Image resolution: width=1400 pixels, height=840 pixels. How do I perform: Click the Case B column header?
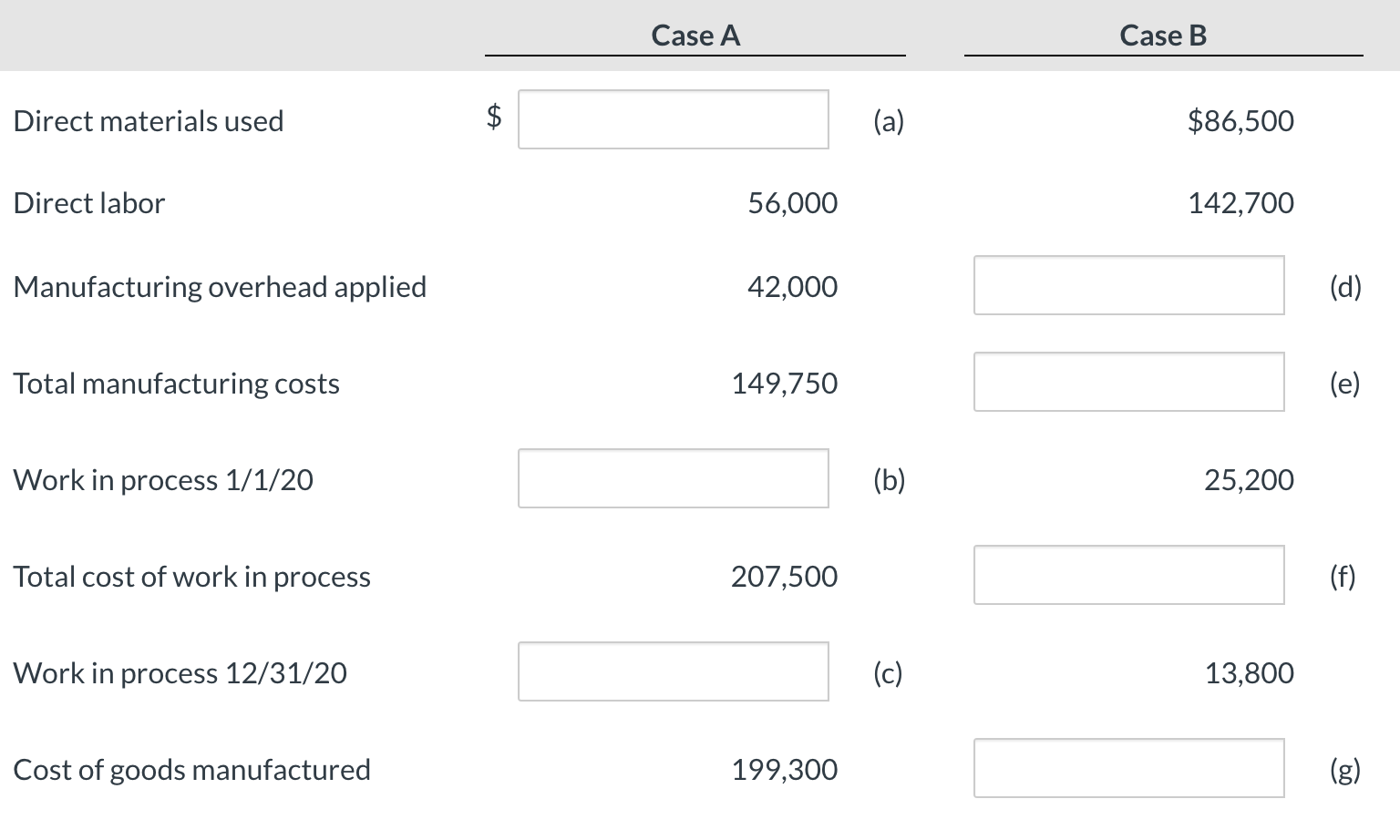[1163, 36]
